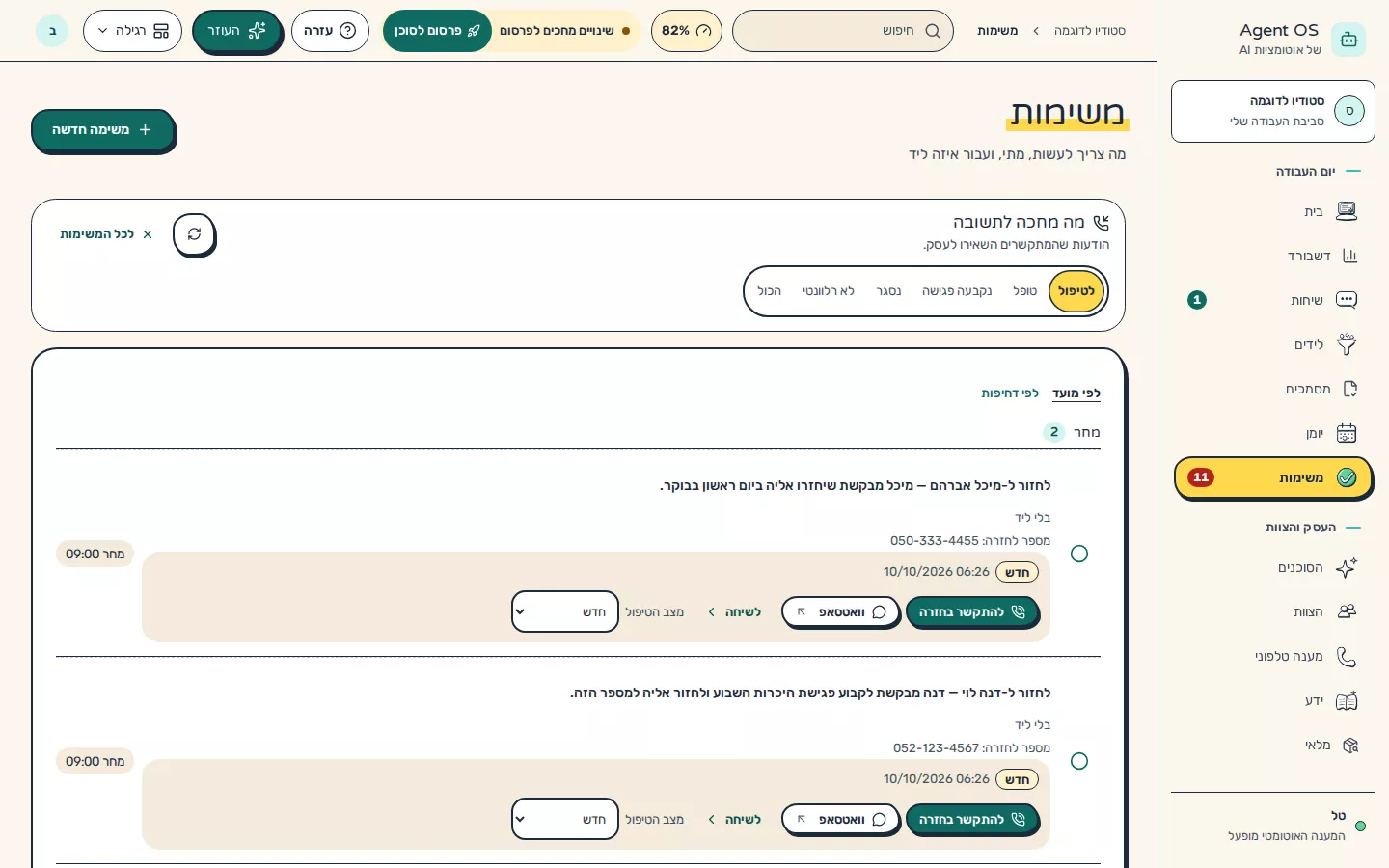This screenshot has width=1389, height=868.
Task: Open הצוות team item
Action: tap(1273, 611)
